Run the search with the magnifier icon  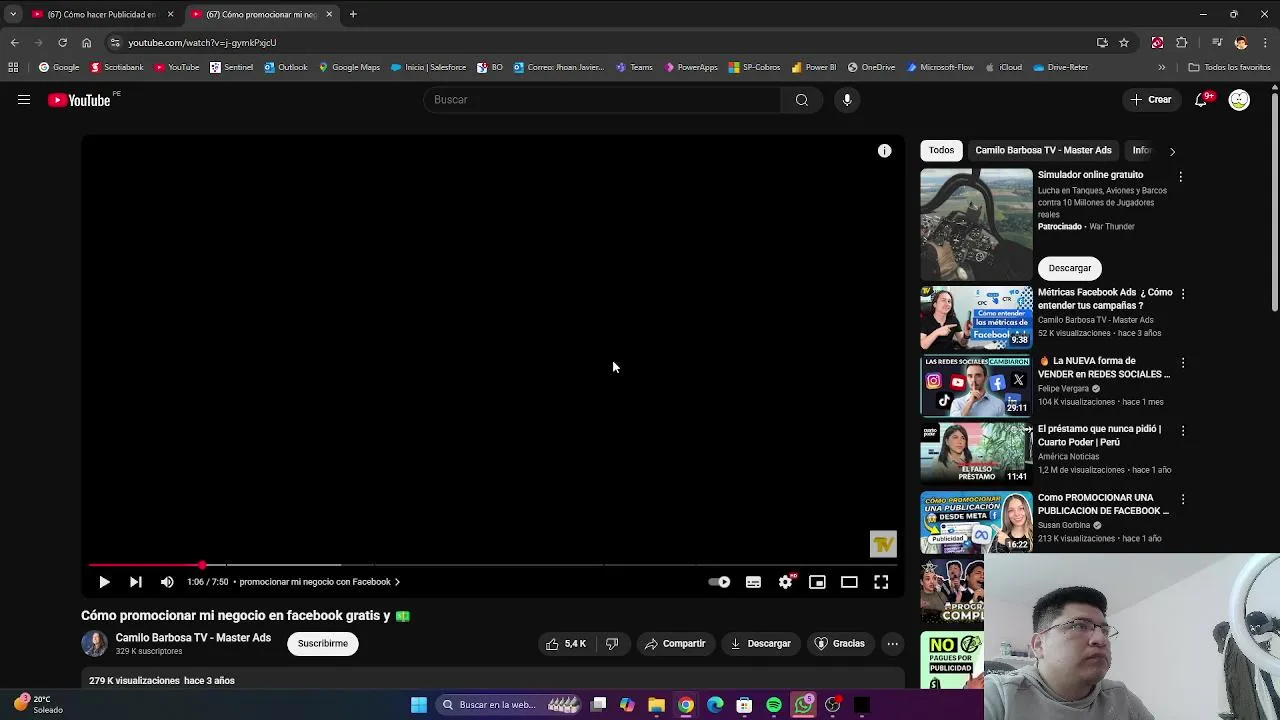click(x=801, y=100)
